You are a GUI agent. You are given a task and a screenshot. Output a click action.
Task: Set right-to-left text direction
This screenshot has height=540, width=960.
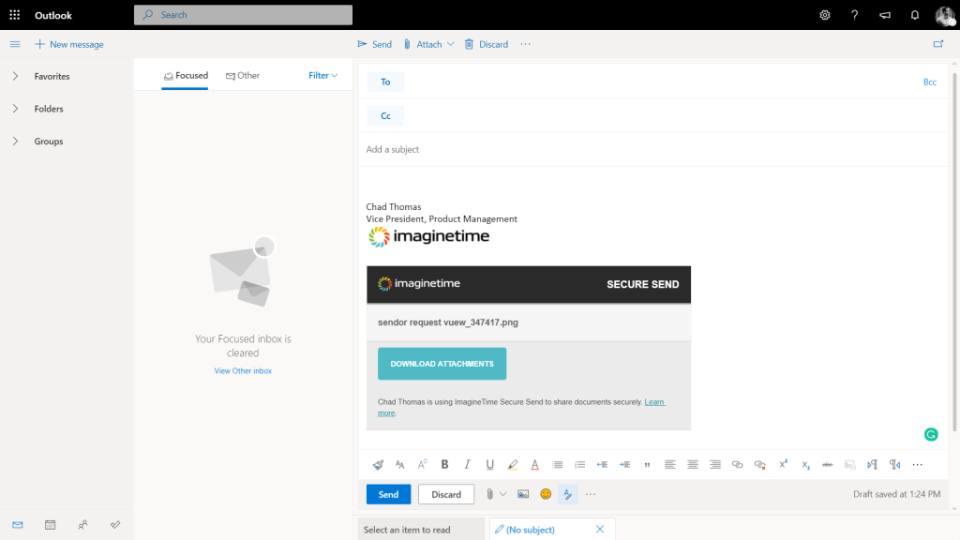pos(895,465)
